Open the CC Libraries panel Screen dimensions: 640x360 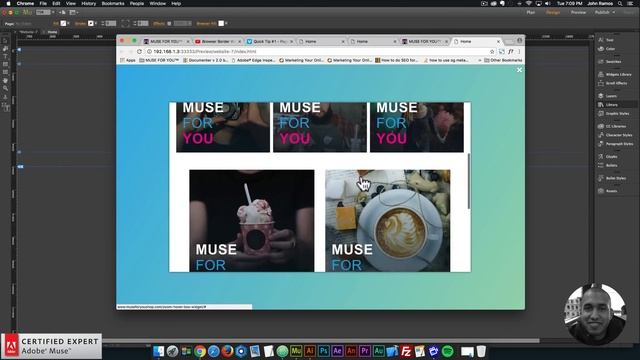[x=613, y=127]
